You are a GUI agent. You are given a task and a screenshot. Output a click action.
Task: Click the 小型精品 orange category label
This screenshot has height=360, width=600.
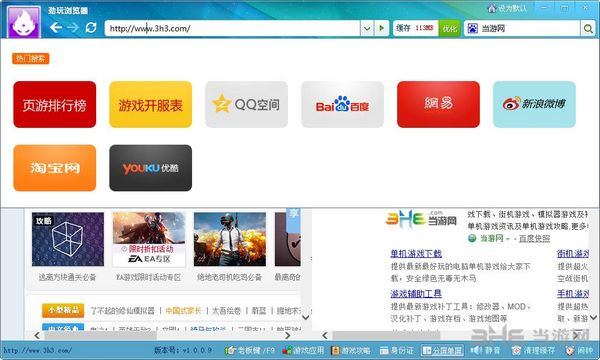point(63,310)
